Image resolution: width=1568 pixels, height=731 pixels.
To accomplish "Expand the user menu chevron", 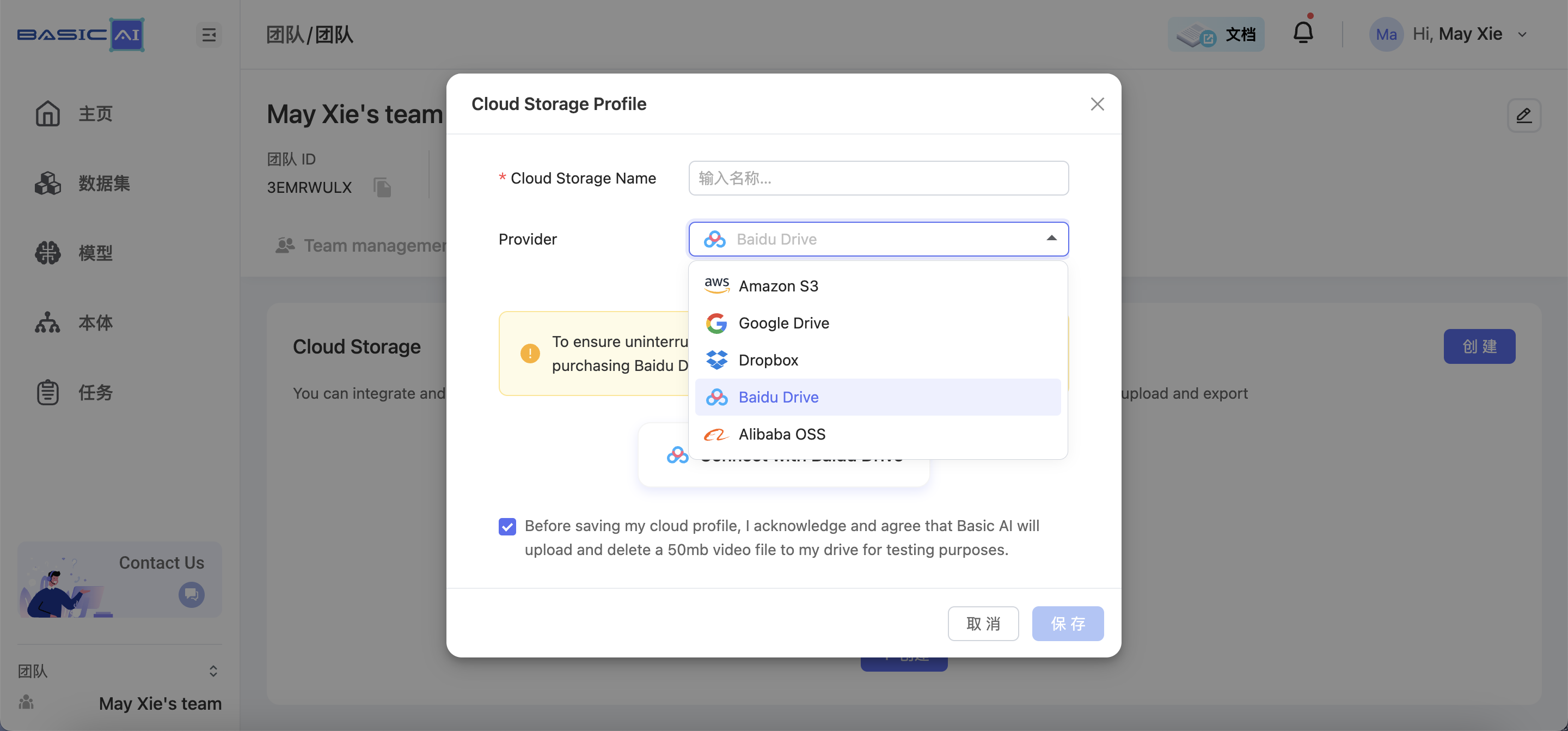I will pos(1522,35).
